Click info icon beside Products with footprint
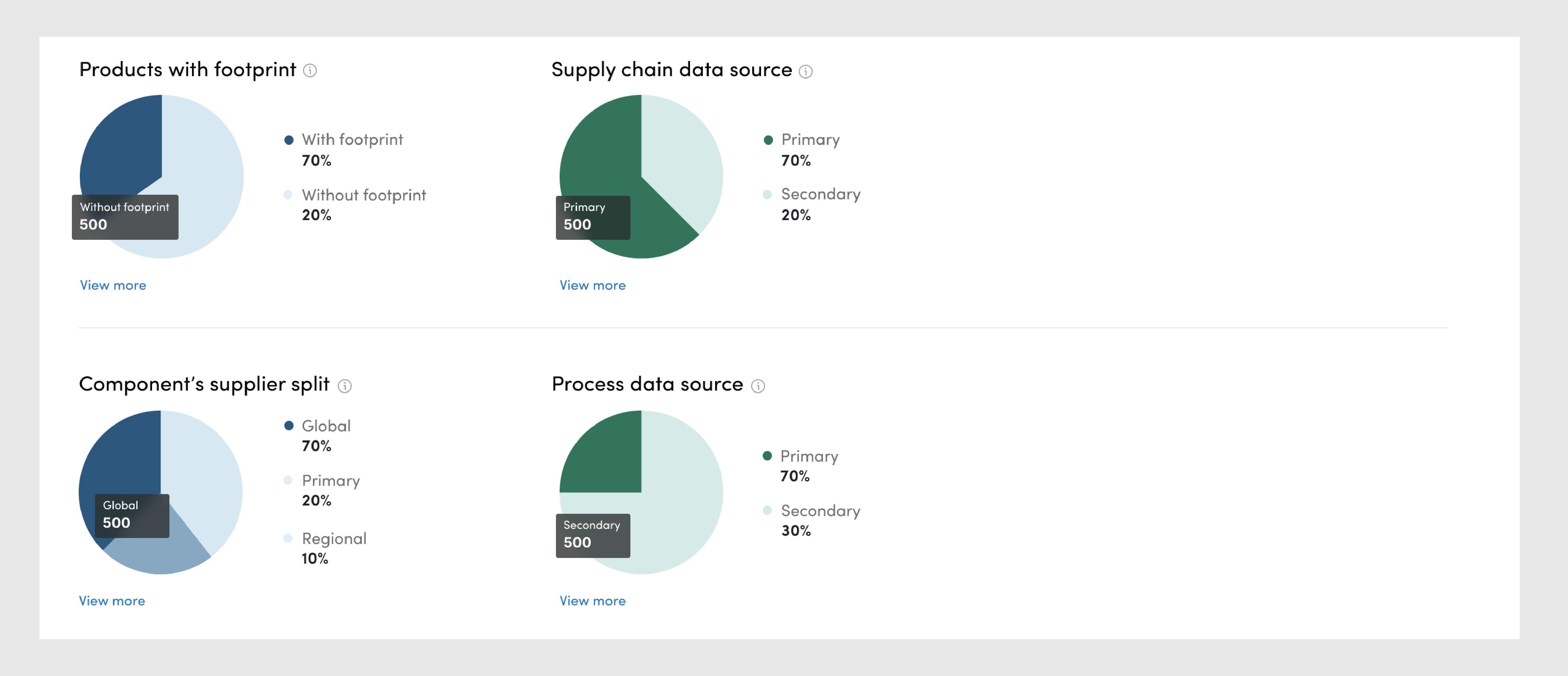Viewport: 1568px width, 676px height. (310, 71)
